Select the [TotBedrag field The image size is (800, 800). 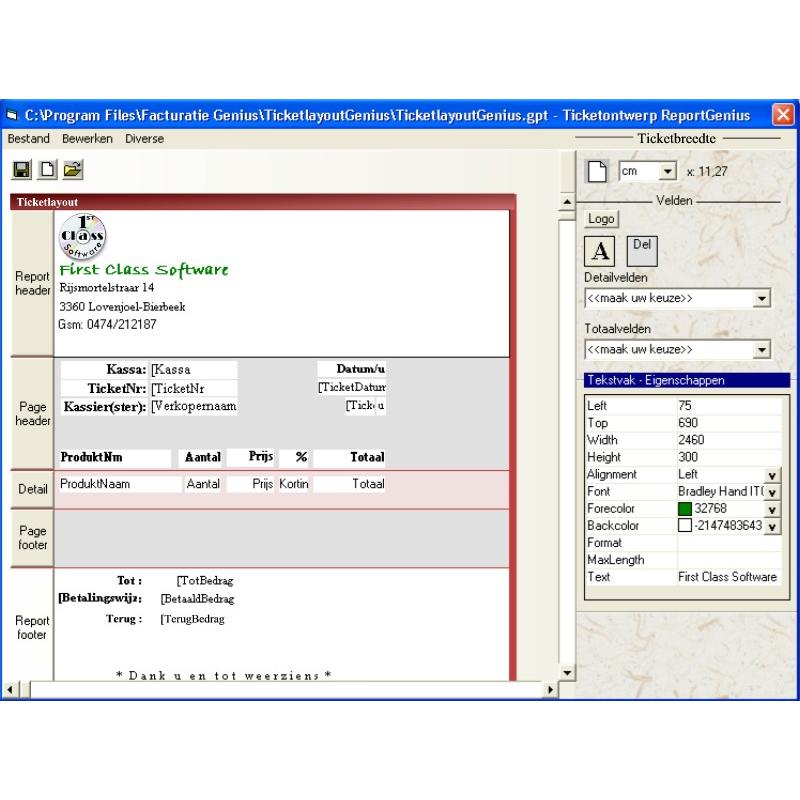[205, 581]
